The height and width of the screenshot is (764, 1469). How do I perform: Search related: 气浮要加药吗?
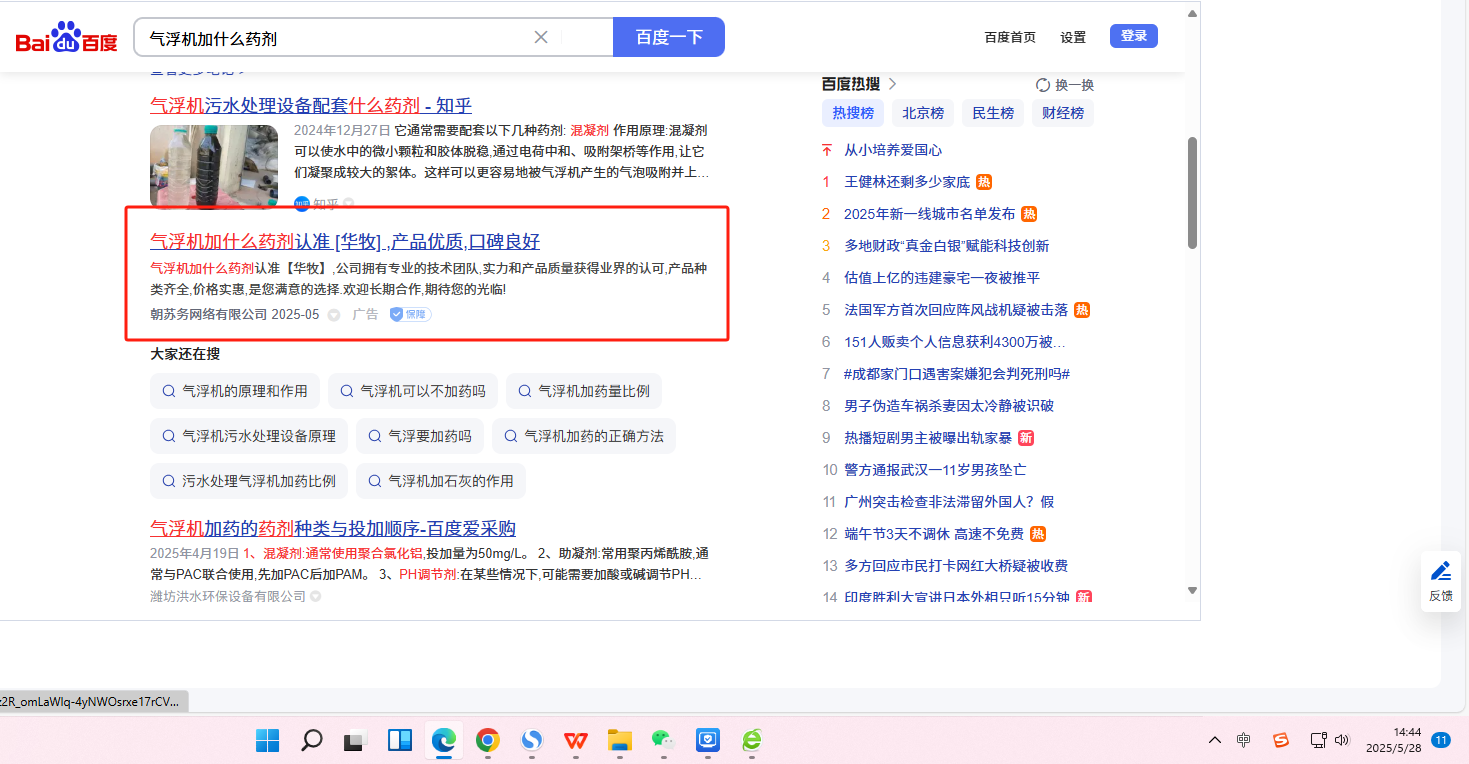point(420,436)
